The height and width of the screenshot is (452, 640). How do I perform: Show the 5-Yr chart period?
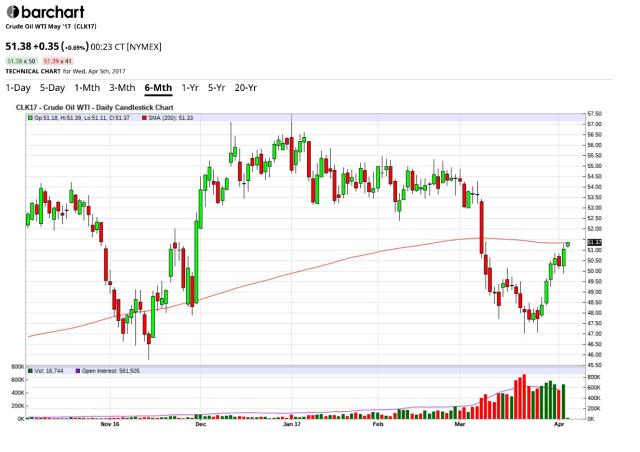click(216, 87)
